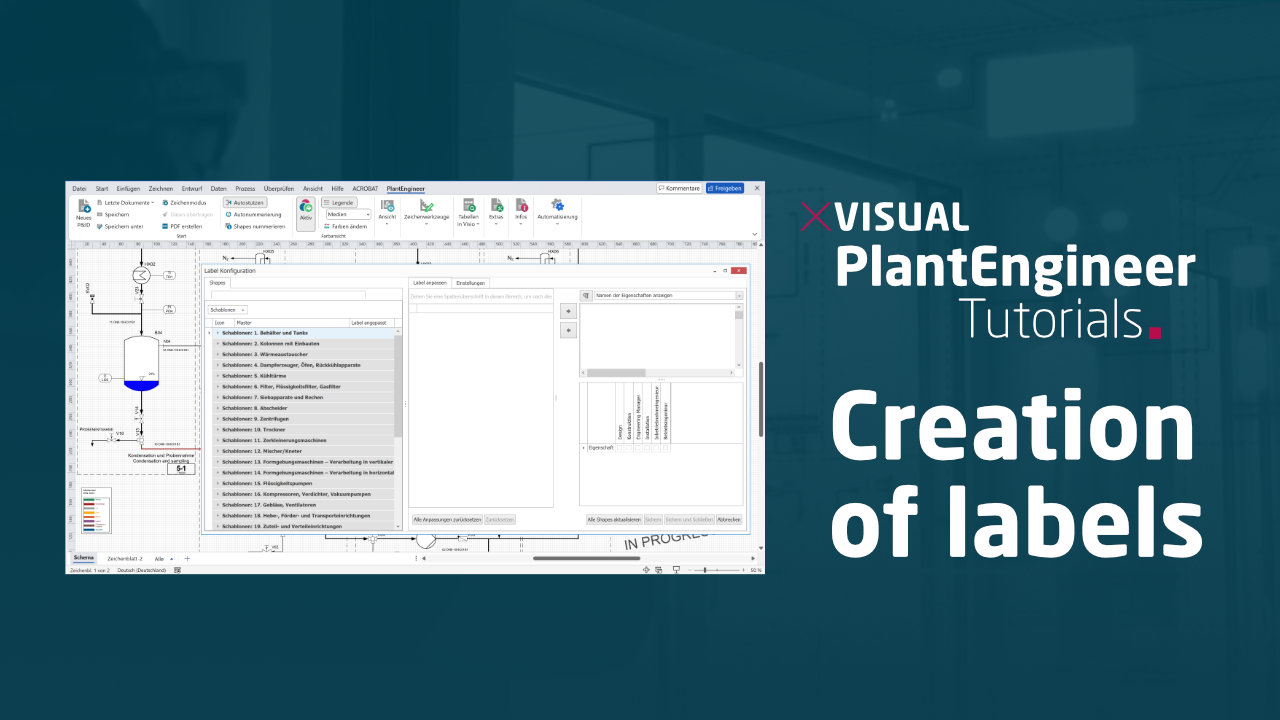Screen dimensions: 1280x720
Task: Open the Medien combo box
Action: [x=348, y=214]
